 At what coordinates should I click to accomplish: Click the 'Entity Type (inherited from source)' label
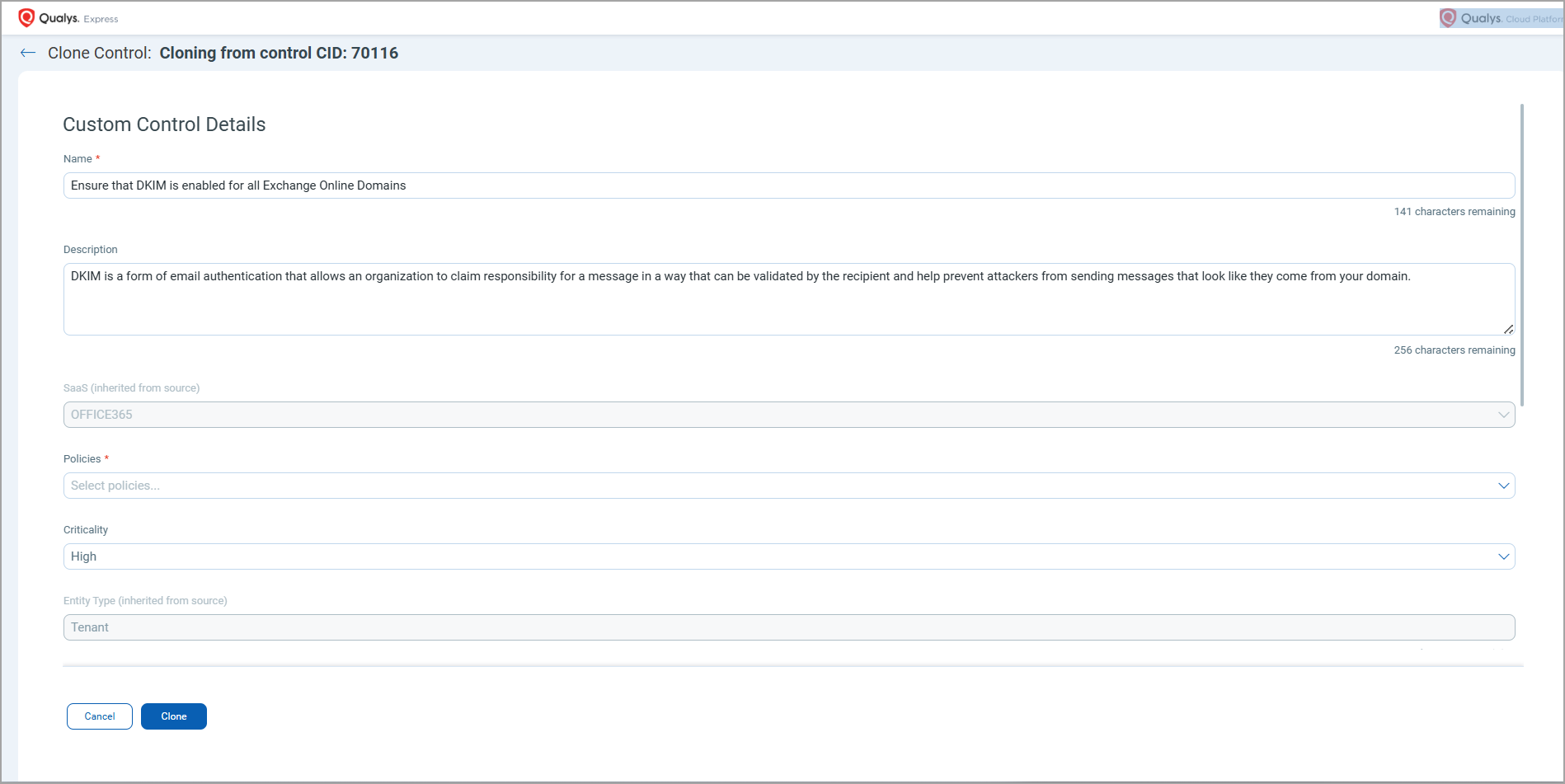[145, 601]
